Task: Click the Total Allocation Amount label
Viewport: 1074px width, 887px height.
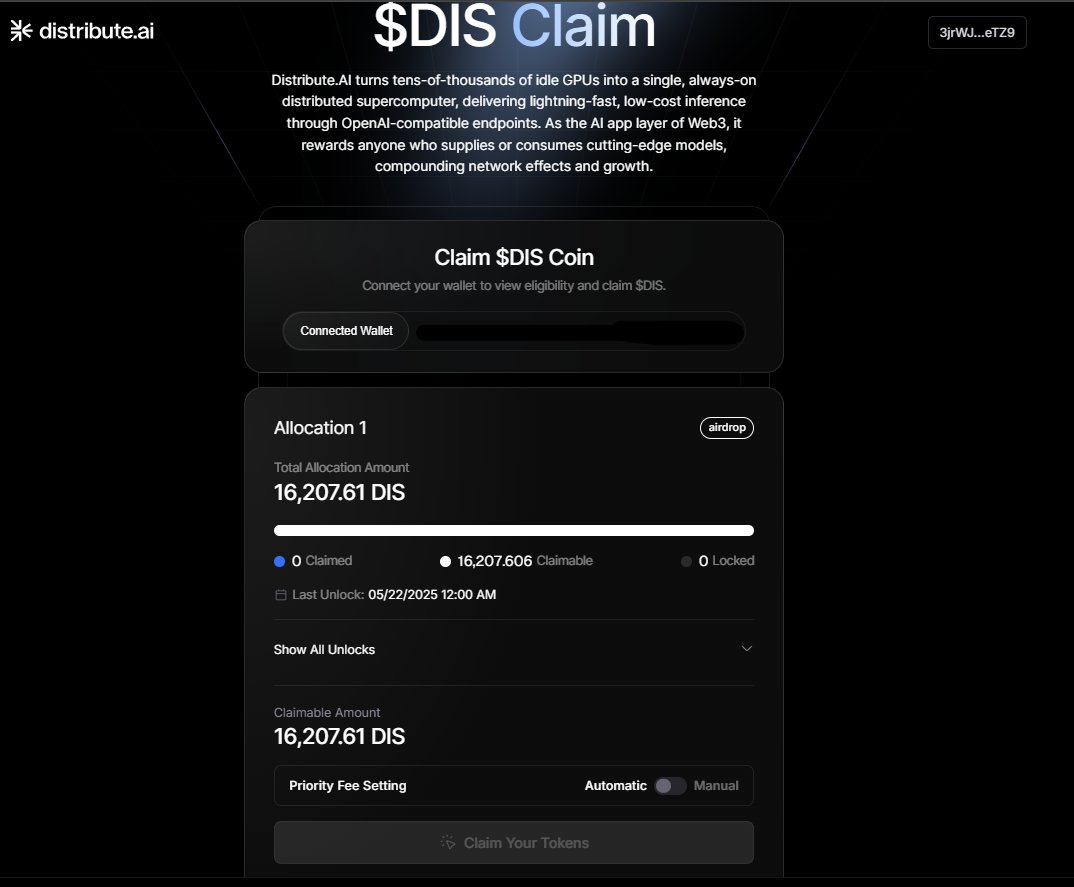Action: (x=341, y=467)
